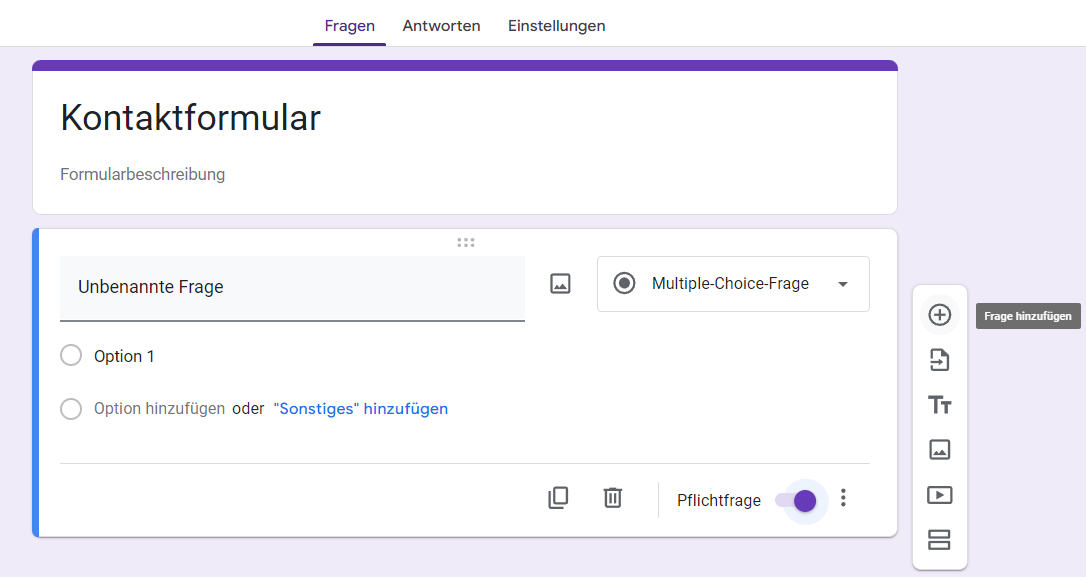
Task: Add an image from the side toolbar
Action: coord(939,450)
